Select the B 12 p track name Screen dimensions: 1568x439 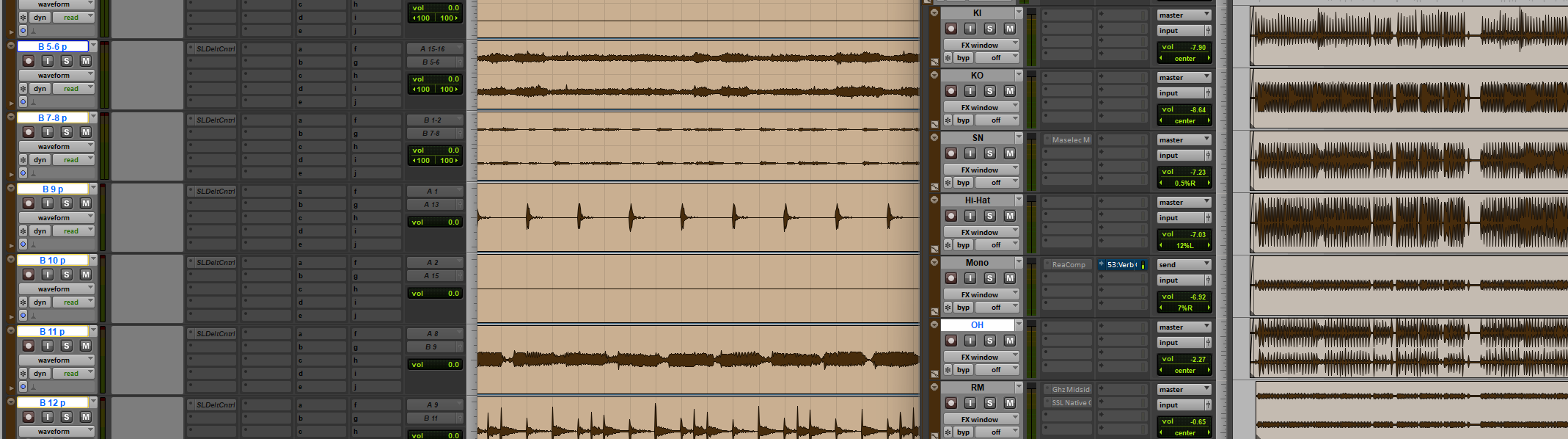[x=53, y=402]
